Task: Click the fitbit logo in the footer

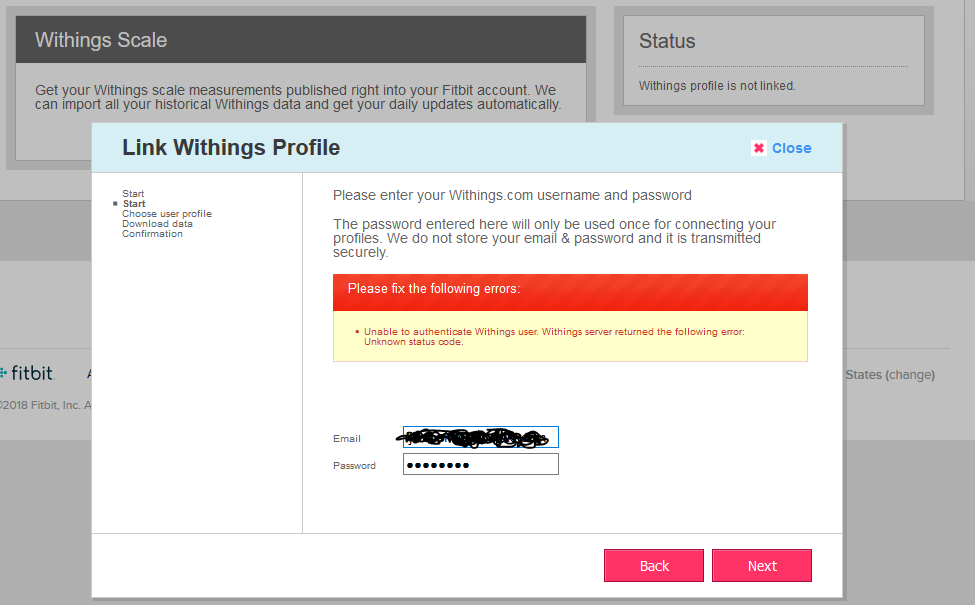Action: [x=28, y=373]
